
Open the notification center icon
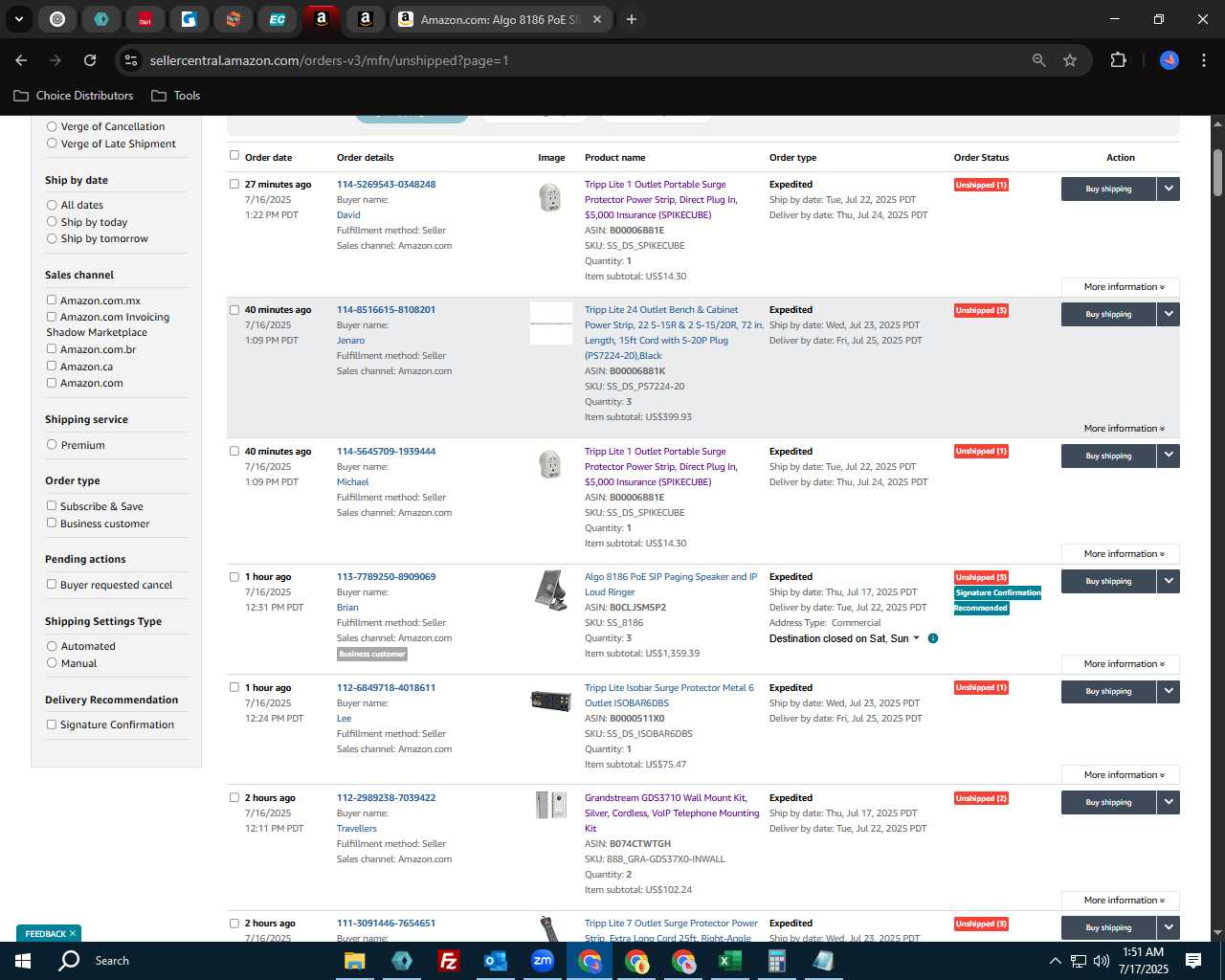coord(1193,961)
